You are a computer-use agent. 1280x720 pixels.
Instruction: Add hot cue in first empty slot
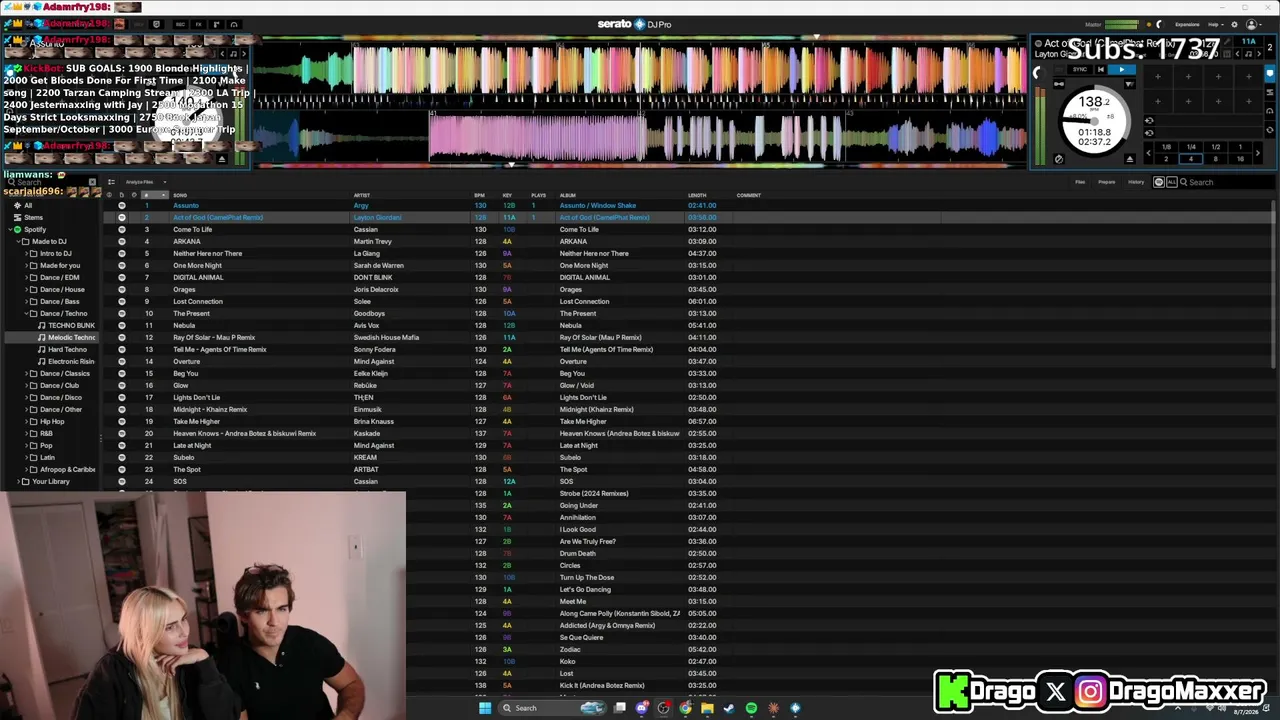coord(1157,76)
